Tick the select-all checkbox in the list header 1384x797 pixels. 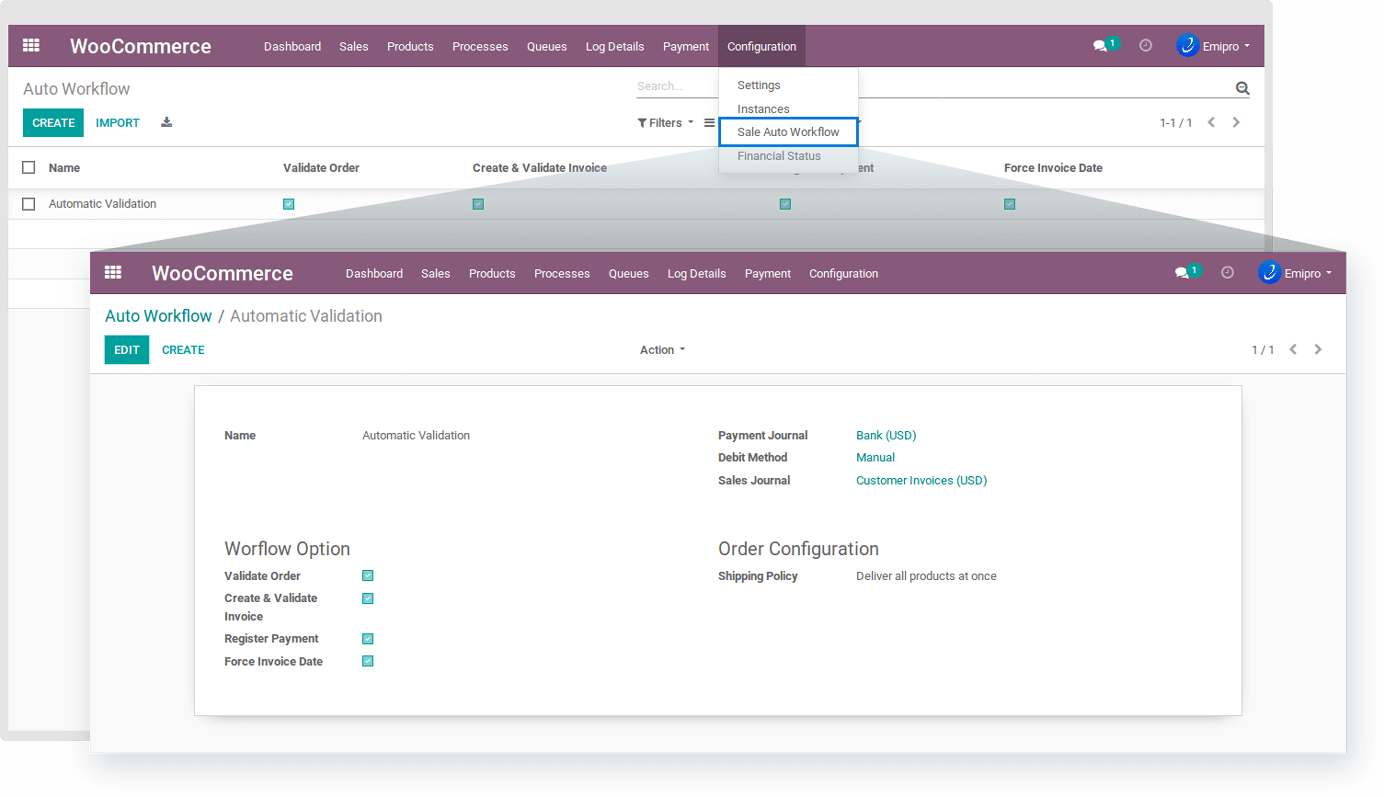point(29,168)
